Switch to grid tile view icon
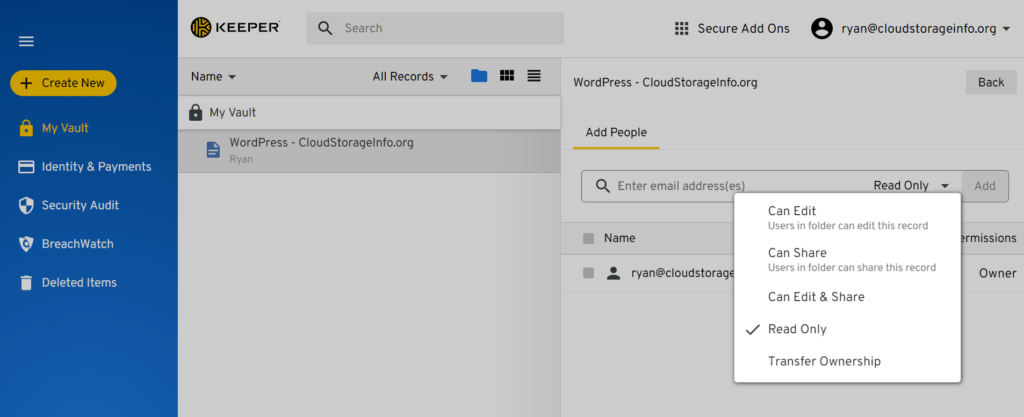 (507, 76)
